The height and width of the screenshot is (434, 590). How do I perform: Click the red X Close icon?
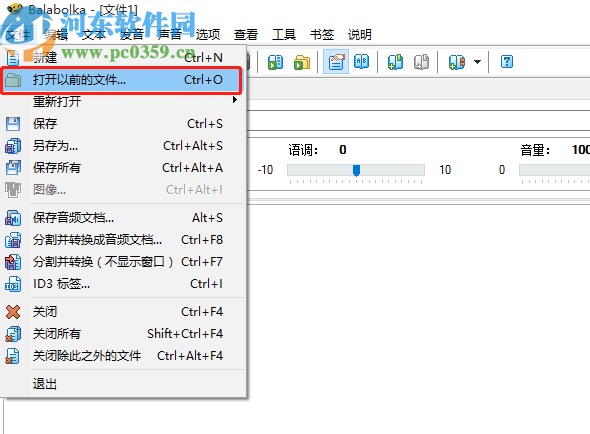13,312
